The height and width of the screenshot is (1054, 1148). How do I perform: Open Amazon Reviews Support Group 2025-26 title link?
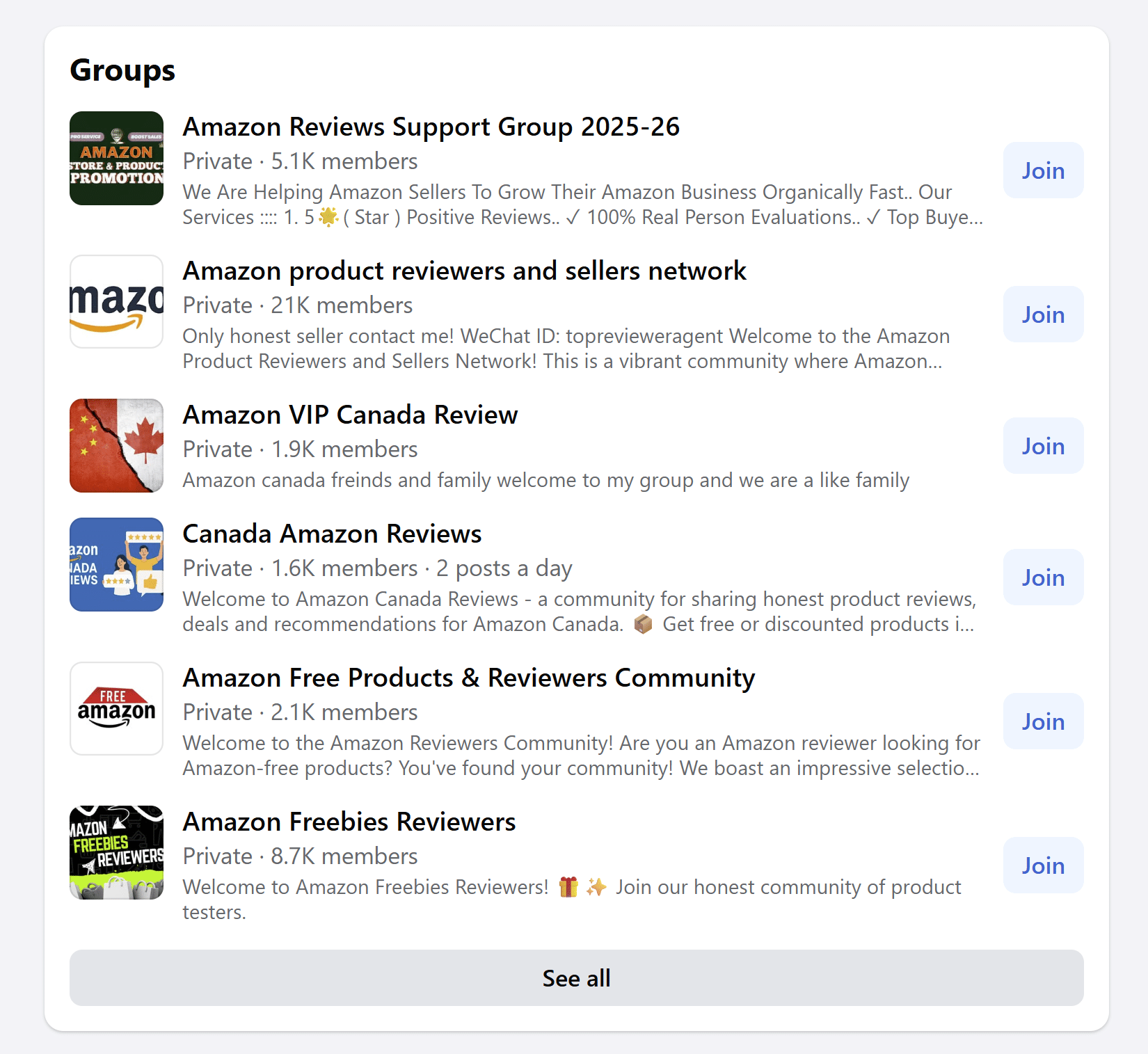pyautogui.click(x=431, y=127)
